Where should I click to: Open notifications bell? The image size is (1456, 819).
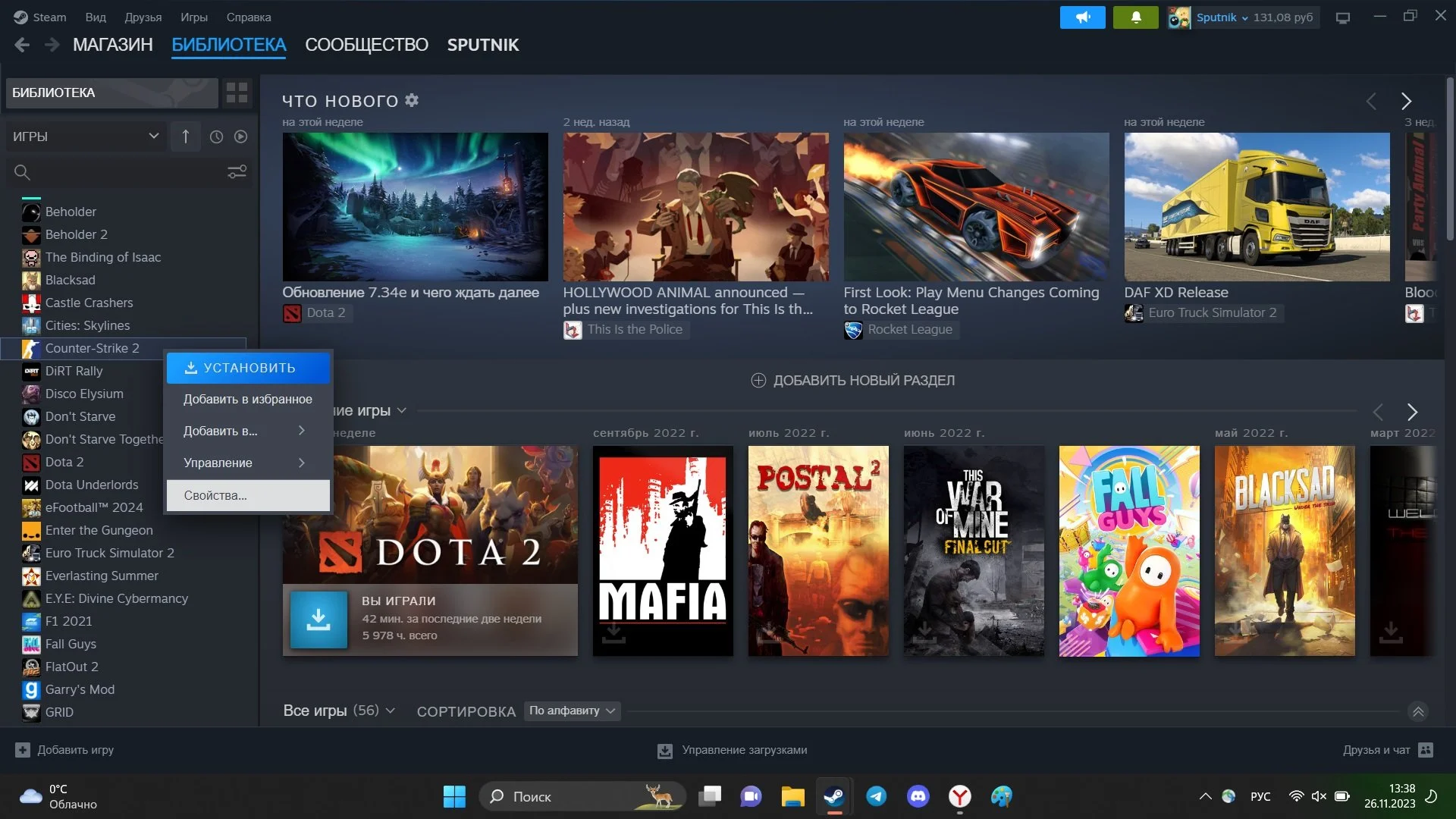1135,17
